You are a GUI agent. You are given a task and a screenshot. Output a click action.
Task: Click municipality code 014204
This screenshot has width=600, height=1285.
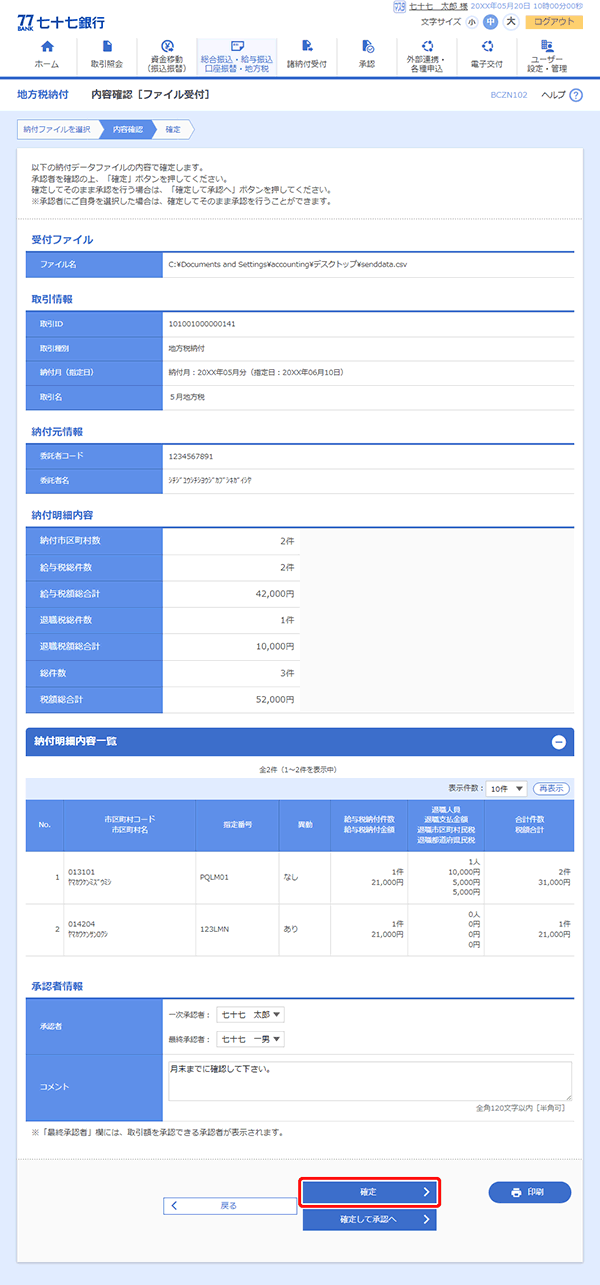point(81,924)
